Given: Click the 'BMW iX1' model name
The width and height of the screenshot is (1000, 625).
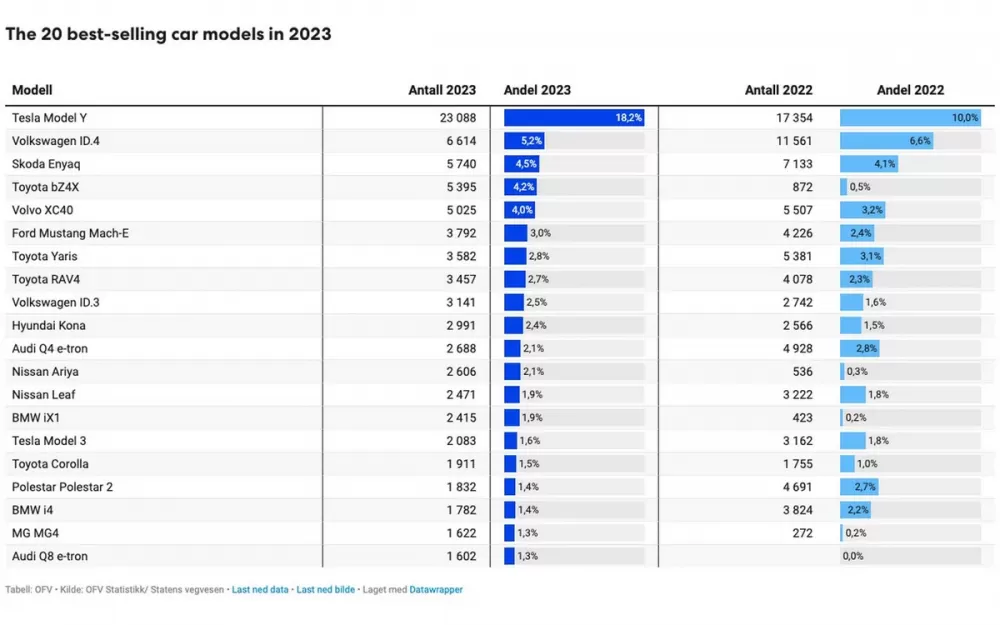Looking at the screenshot, I should pyautogui.click(x=36, y=418).
